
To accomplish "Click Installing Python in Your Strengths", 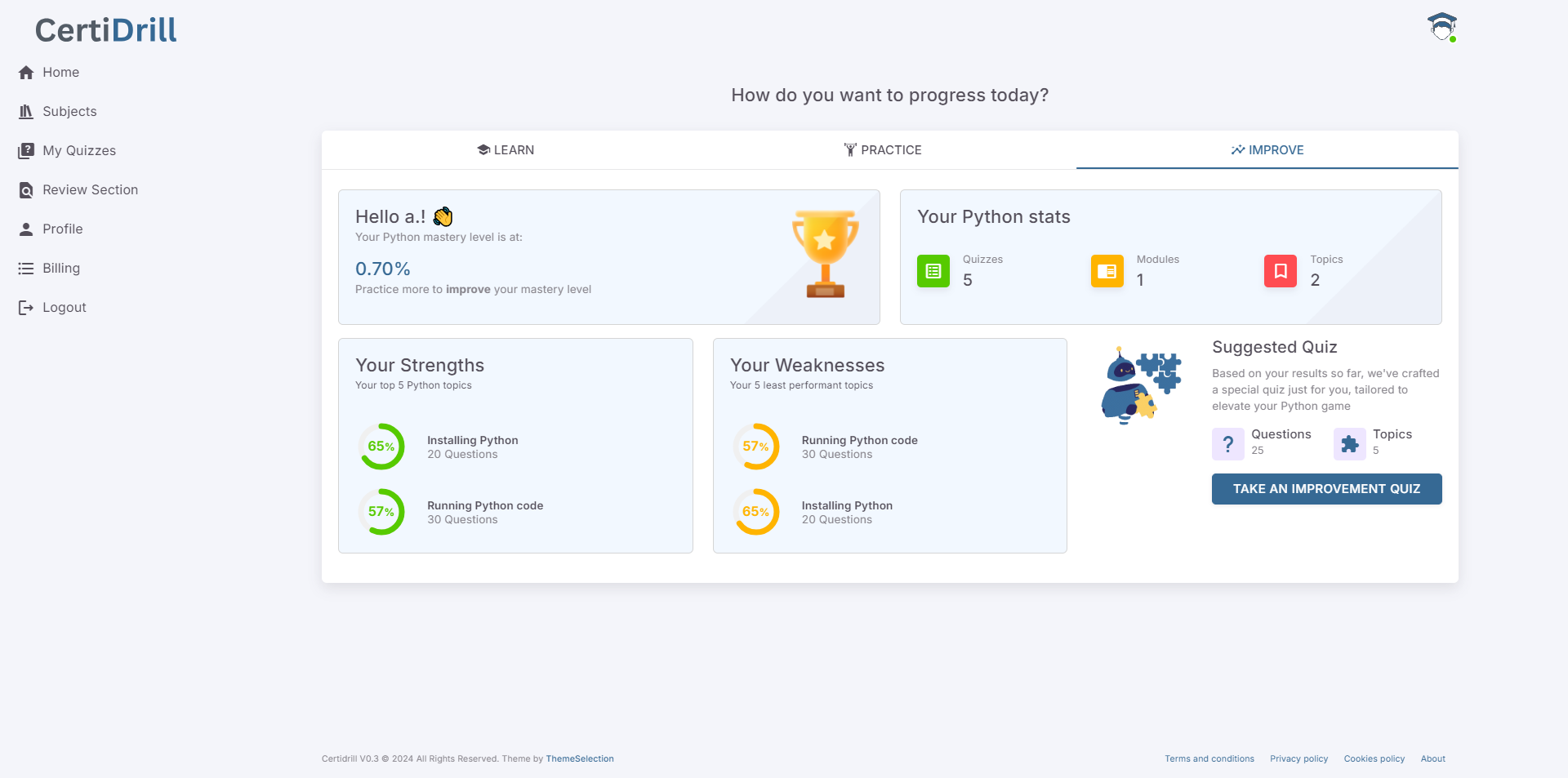I will tap(473, 440).
